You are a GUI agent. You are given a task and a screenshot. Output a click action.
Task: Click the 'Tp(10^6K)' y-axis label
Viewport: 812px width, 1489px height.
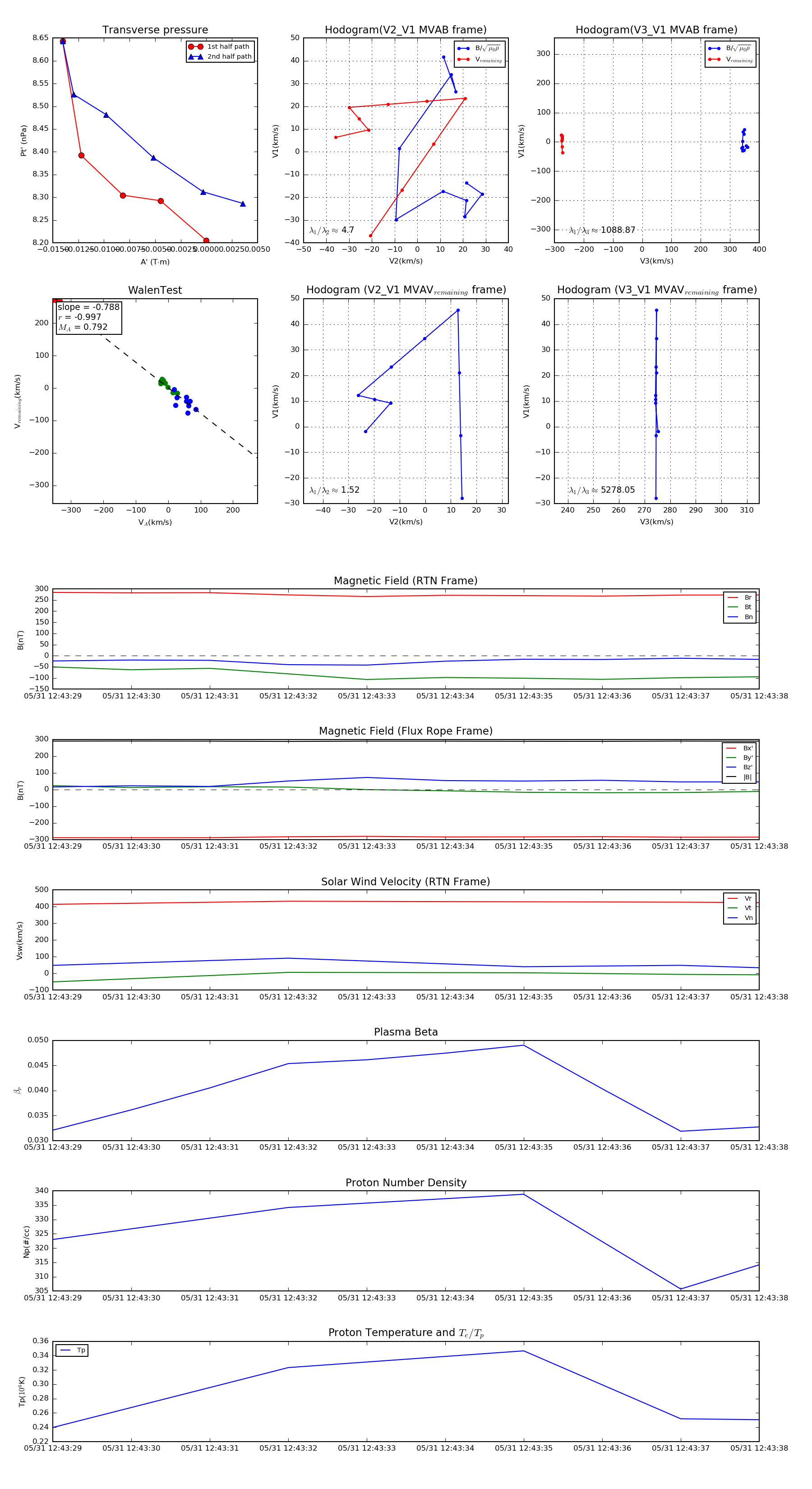point(22,1392)
